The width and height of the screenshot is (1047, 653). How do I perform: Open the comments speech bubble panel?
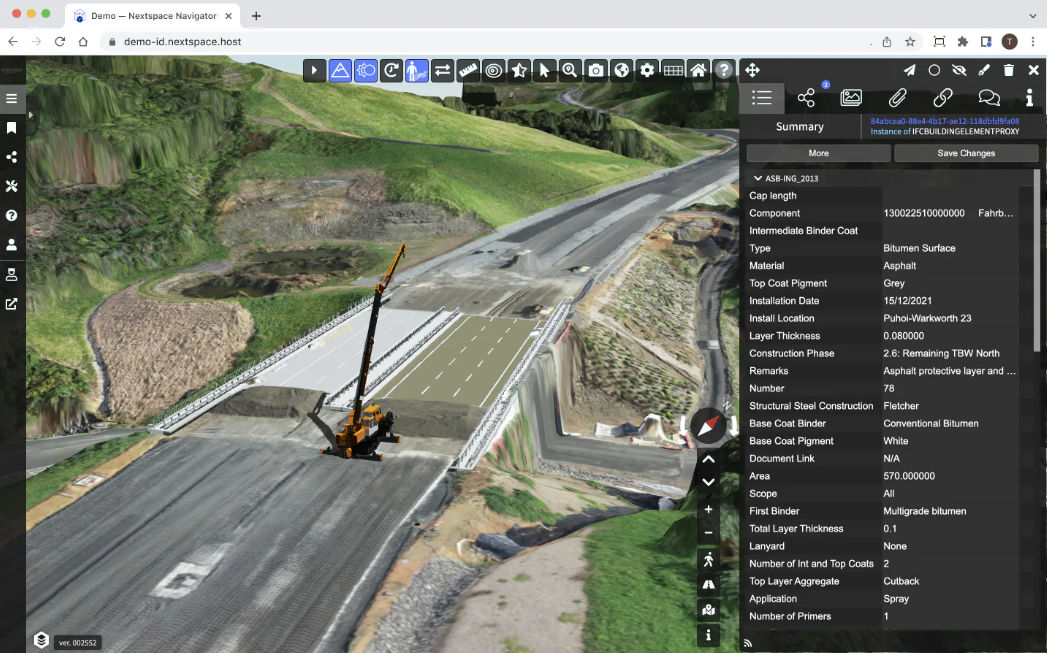[988, 98]
